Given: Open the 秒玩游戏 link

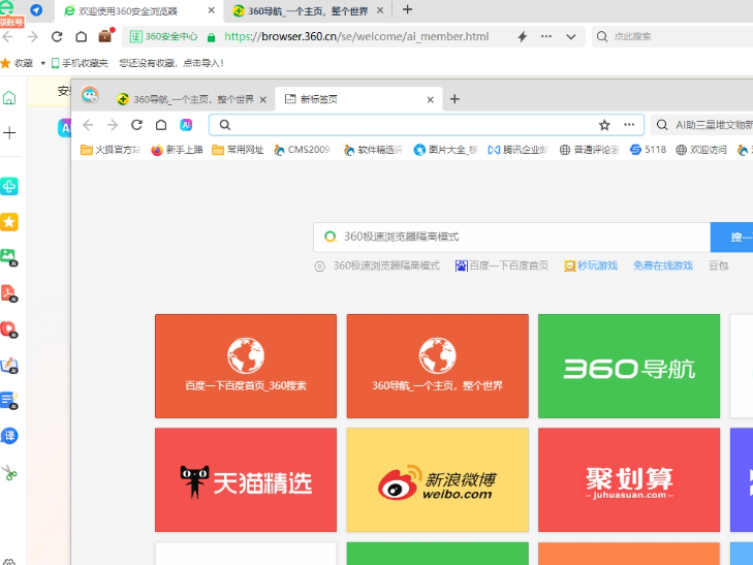Looking at the screenshot, I should coord(591,266).
